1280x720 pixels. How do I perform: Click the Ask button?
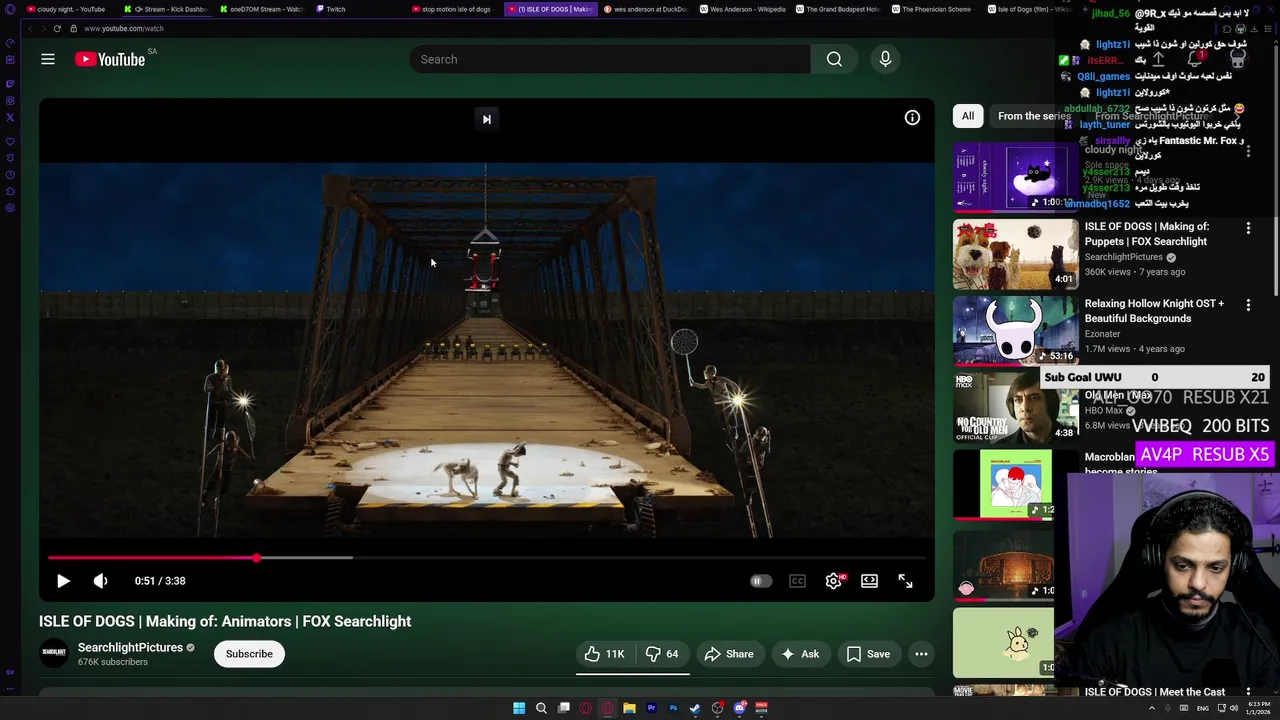[x=800, y=654]
